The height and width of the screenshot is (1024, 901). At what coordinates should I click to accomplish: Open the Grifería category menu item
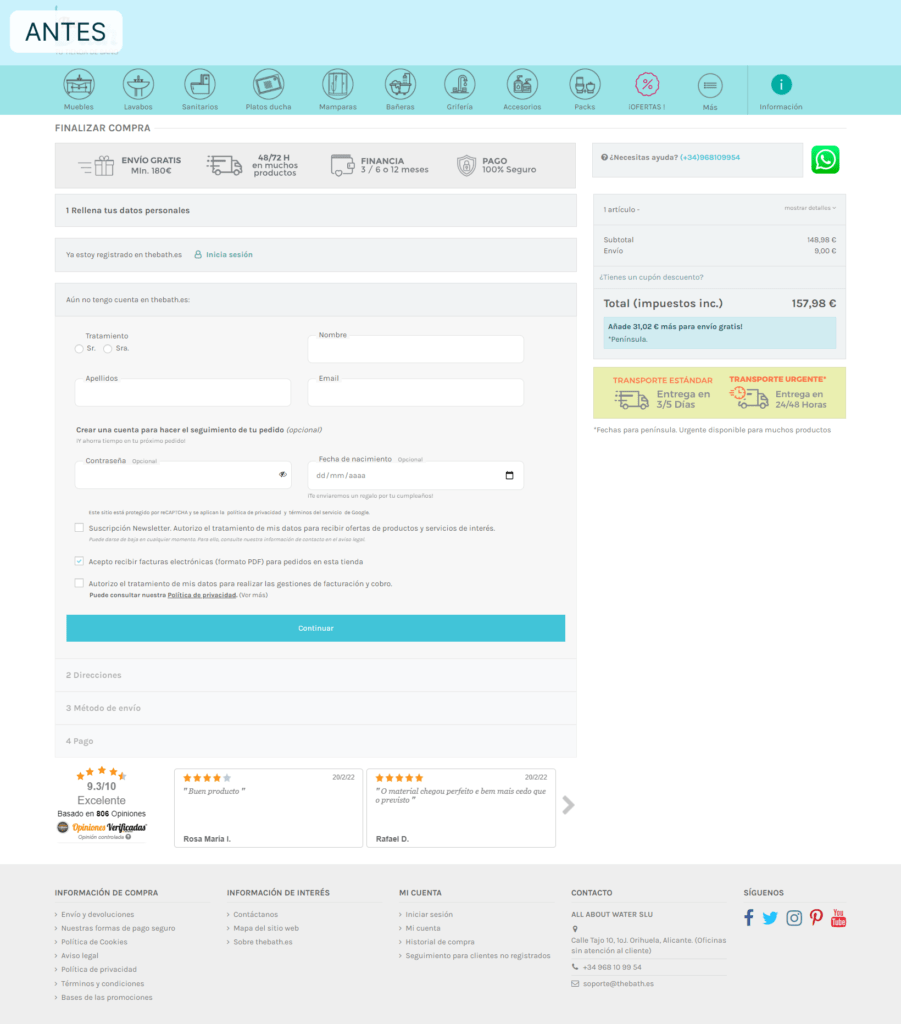click(x=460, y=85)
